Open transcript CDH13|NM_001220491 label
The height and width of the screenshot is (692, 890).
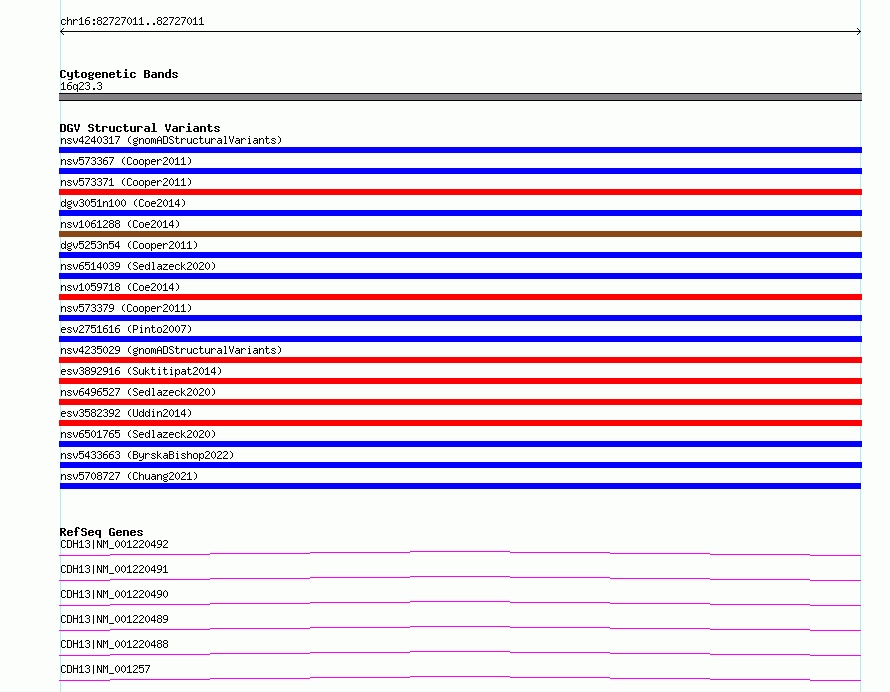pos(114,569)
